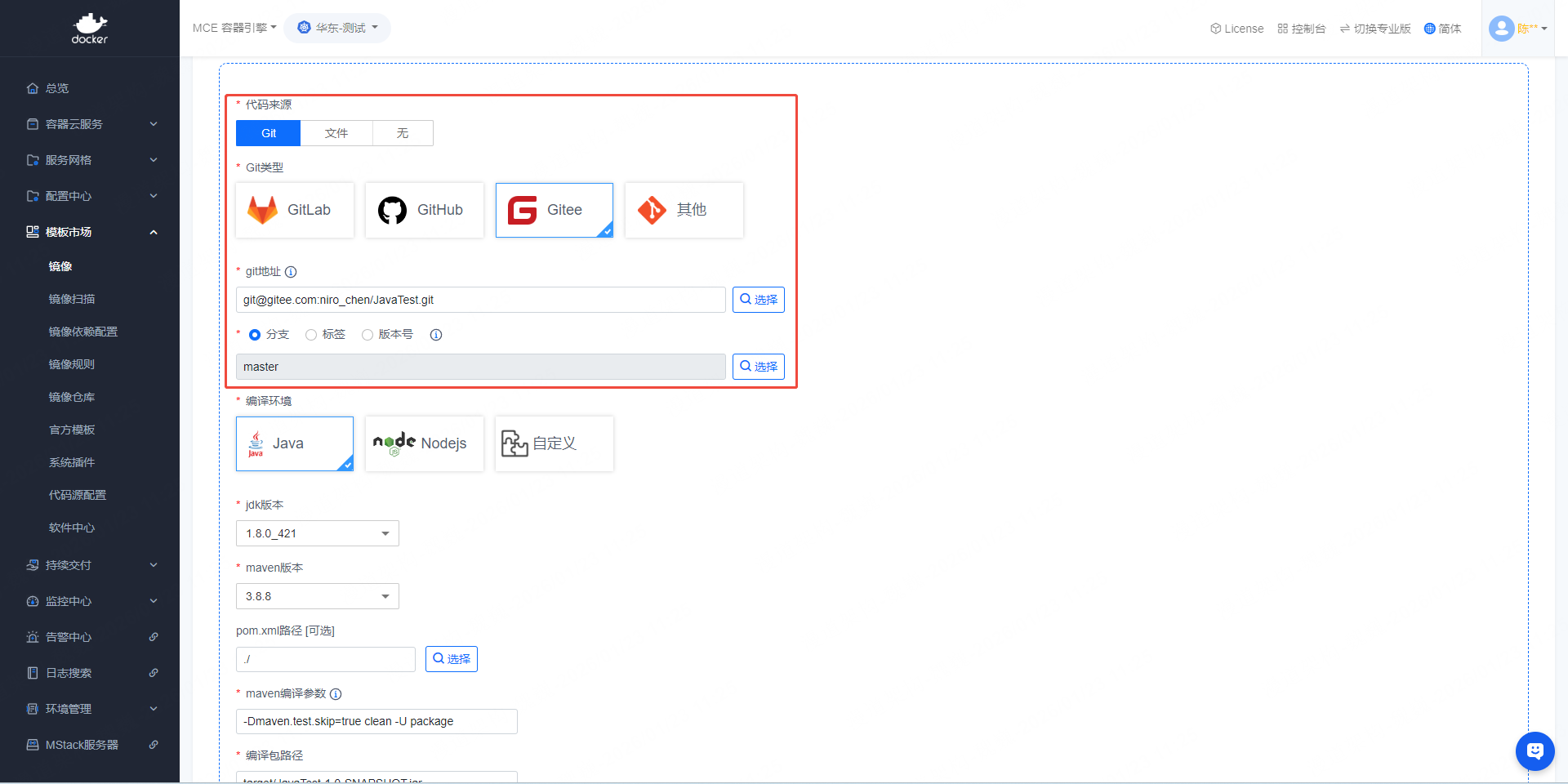Open the jdk版本 dropdown
This screenshot has width=1568, height=784.
coord(317,533)
